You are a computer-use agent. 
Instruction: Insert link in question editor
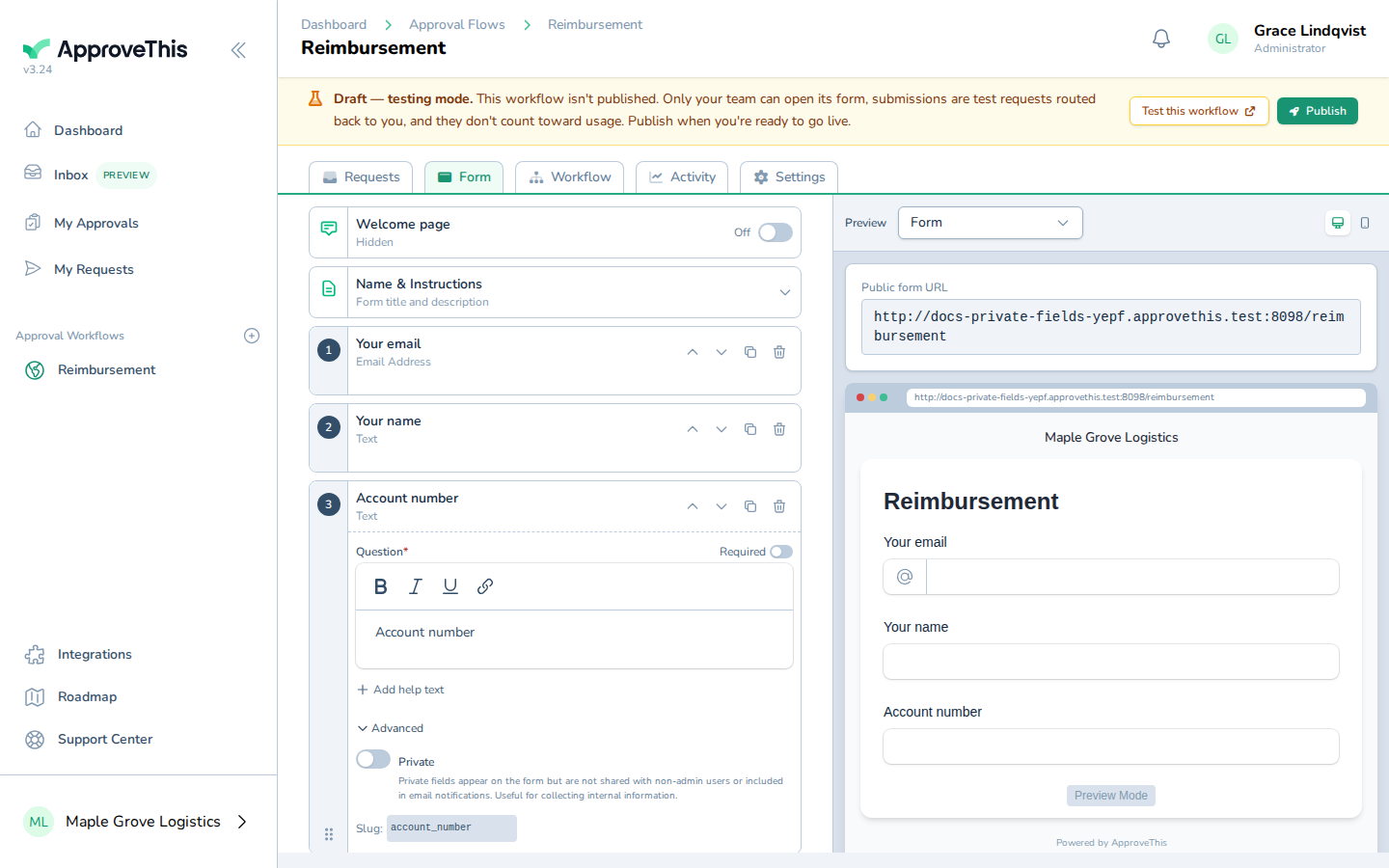(x=485, y=586)
